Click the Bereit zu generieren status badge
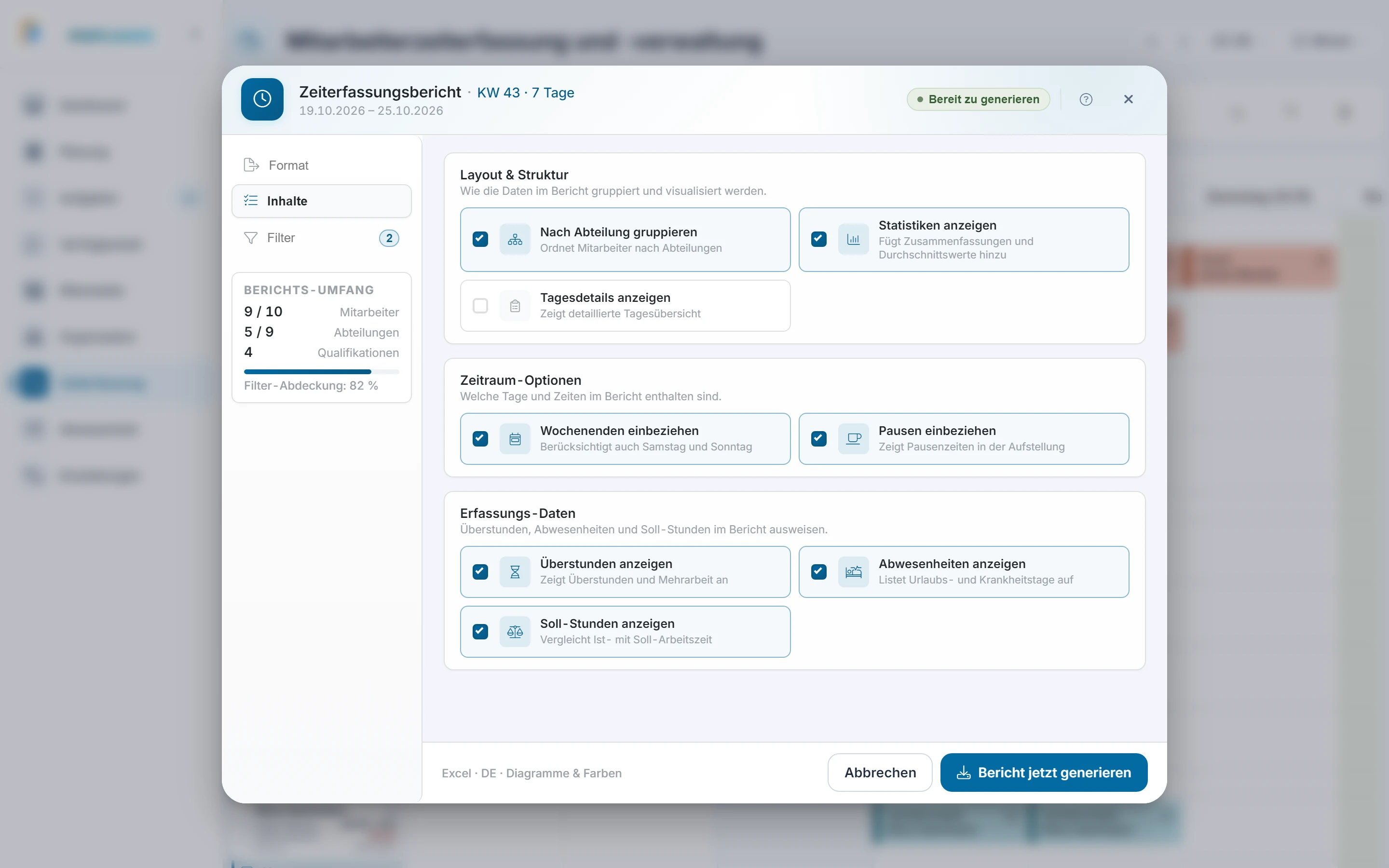The image size is (1389, 868). (978, 99)
